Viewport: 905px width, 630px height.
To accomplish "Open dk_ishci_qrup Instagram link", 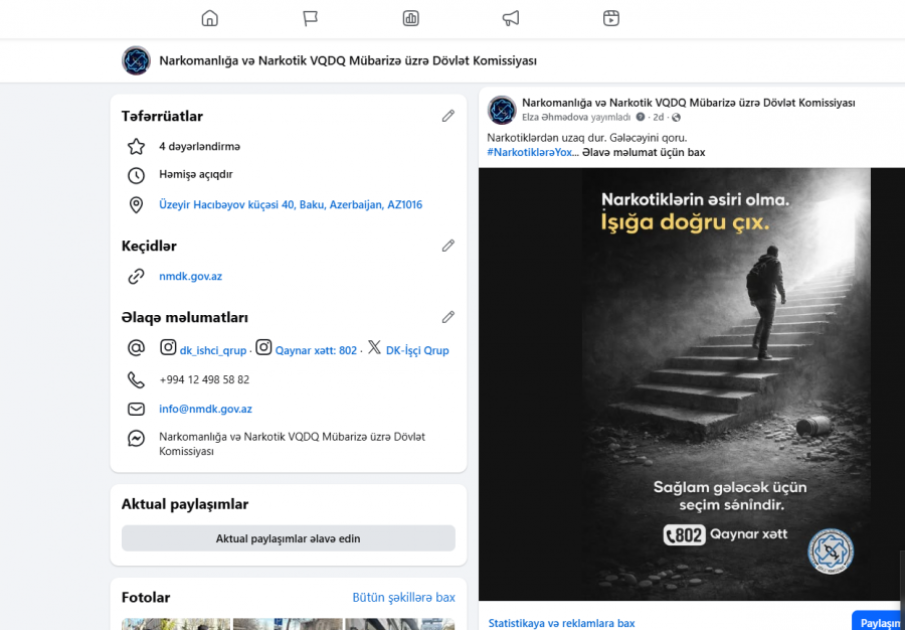I will pyautogui.click(x=212, y=351).
